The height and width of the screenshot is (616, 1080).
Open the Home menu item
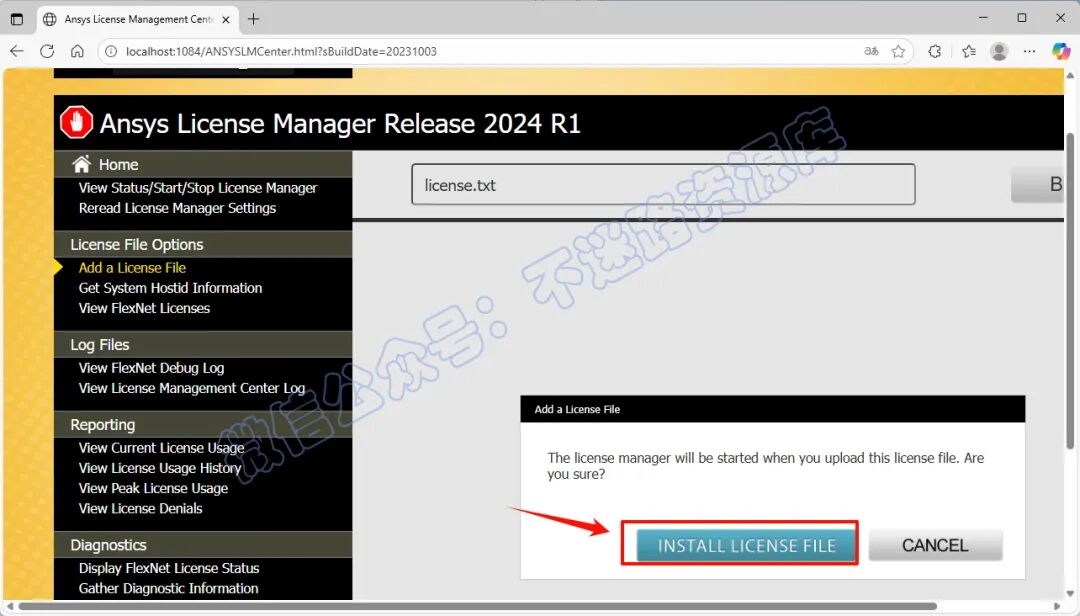click(x=118, y=165)
